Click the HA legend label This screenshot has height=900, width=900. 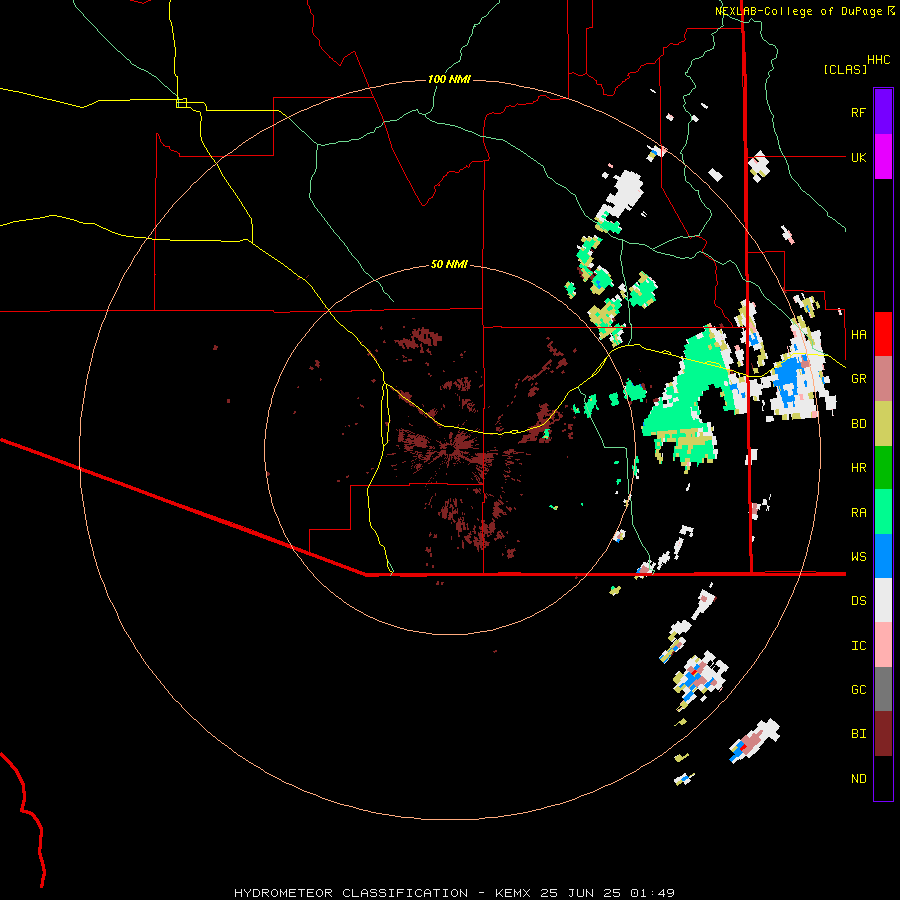[858, 334]
